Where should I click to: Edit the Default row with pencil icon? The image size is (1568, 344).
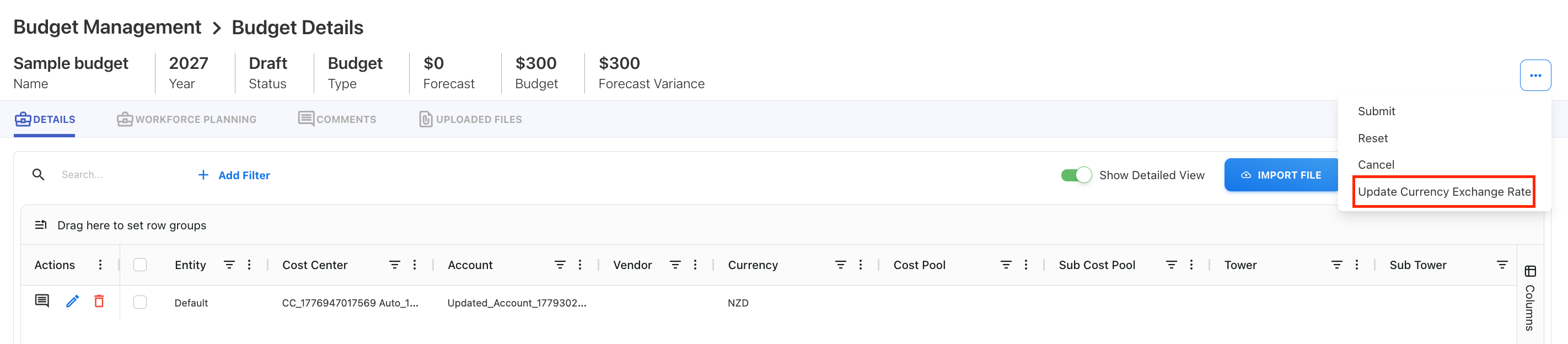click(72, 301)
